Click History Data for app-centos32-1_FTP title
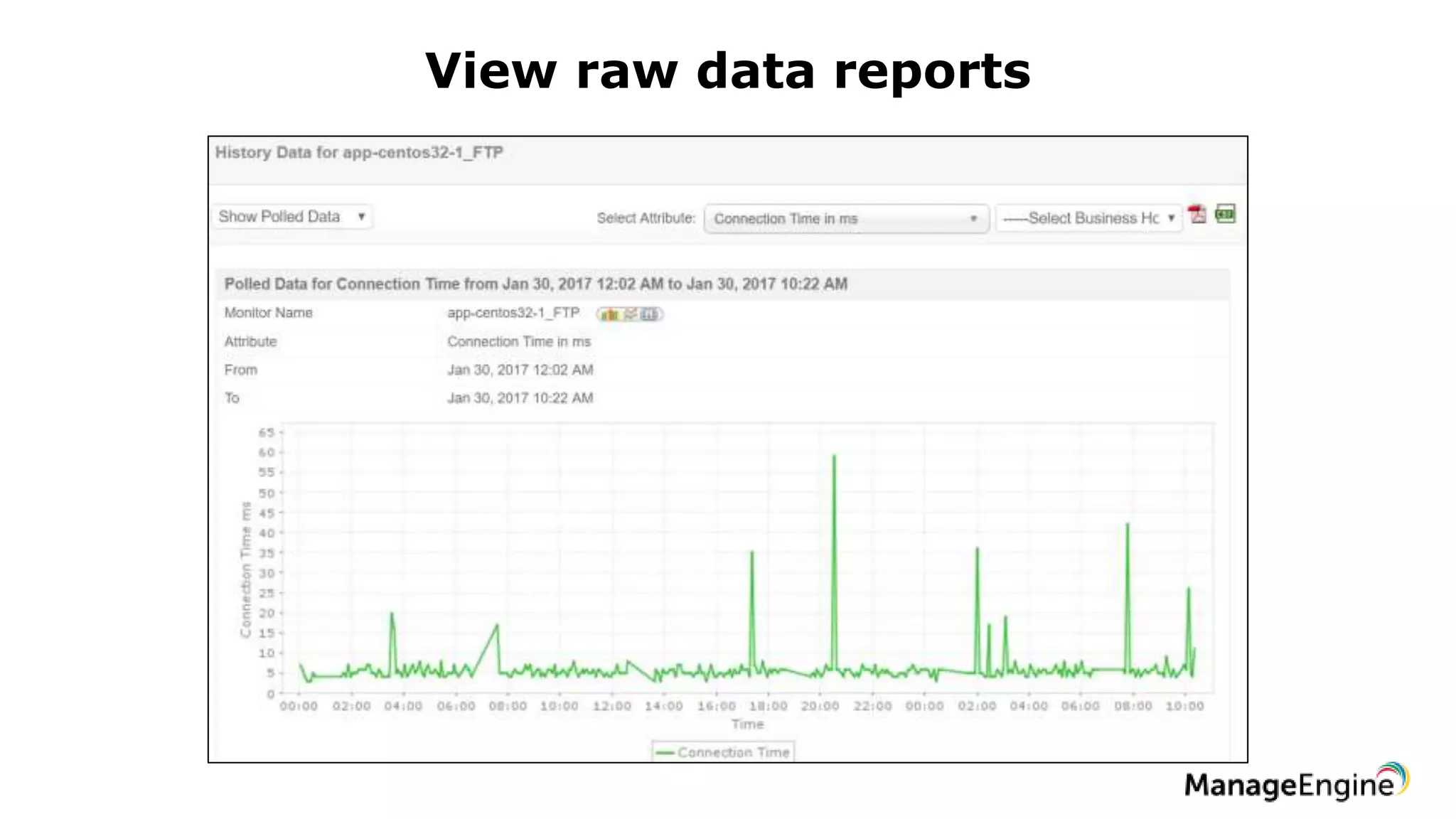 359,153
